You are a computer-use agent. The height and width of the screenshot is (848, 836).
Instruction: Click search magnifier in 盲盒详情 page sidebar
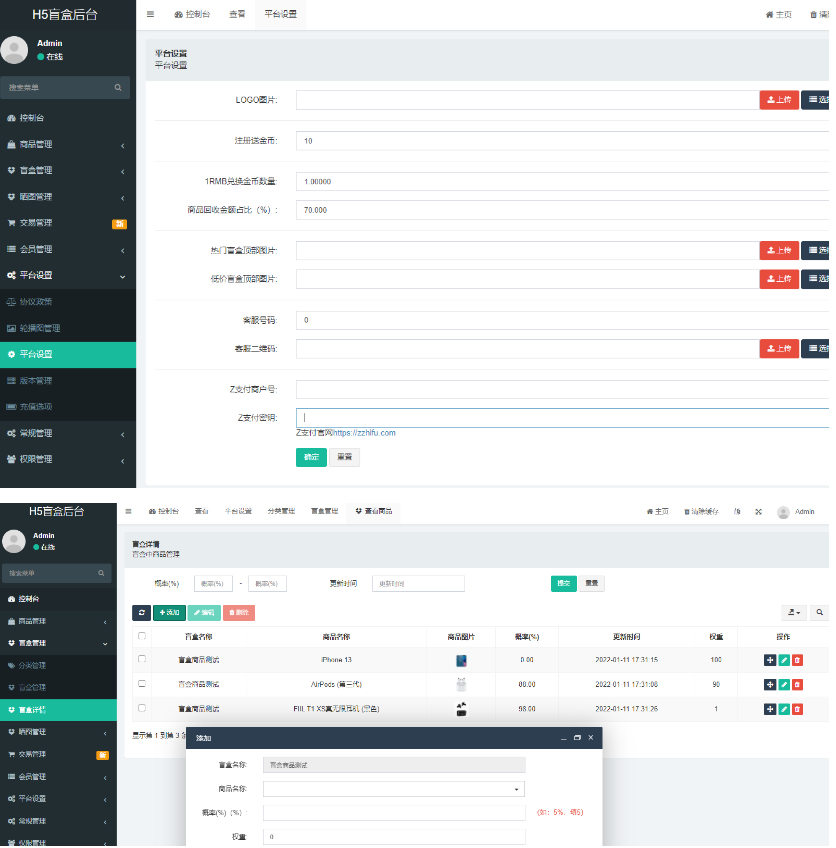[x=101, y=573]
